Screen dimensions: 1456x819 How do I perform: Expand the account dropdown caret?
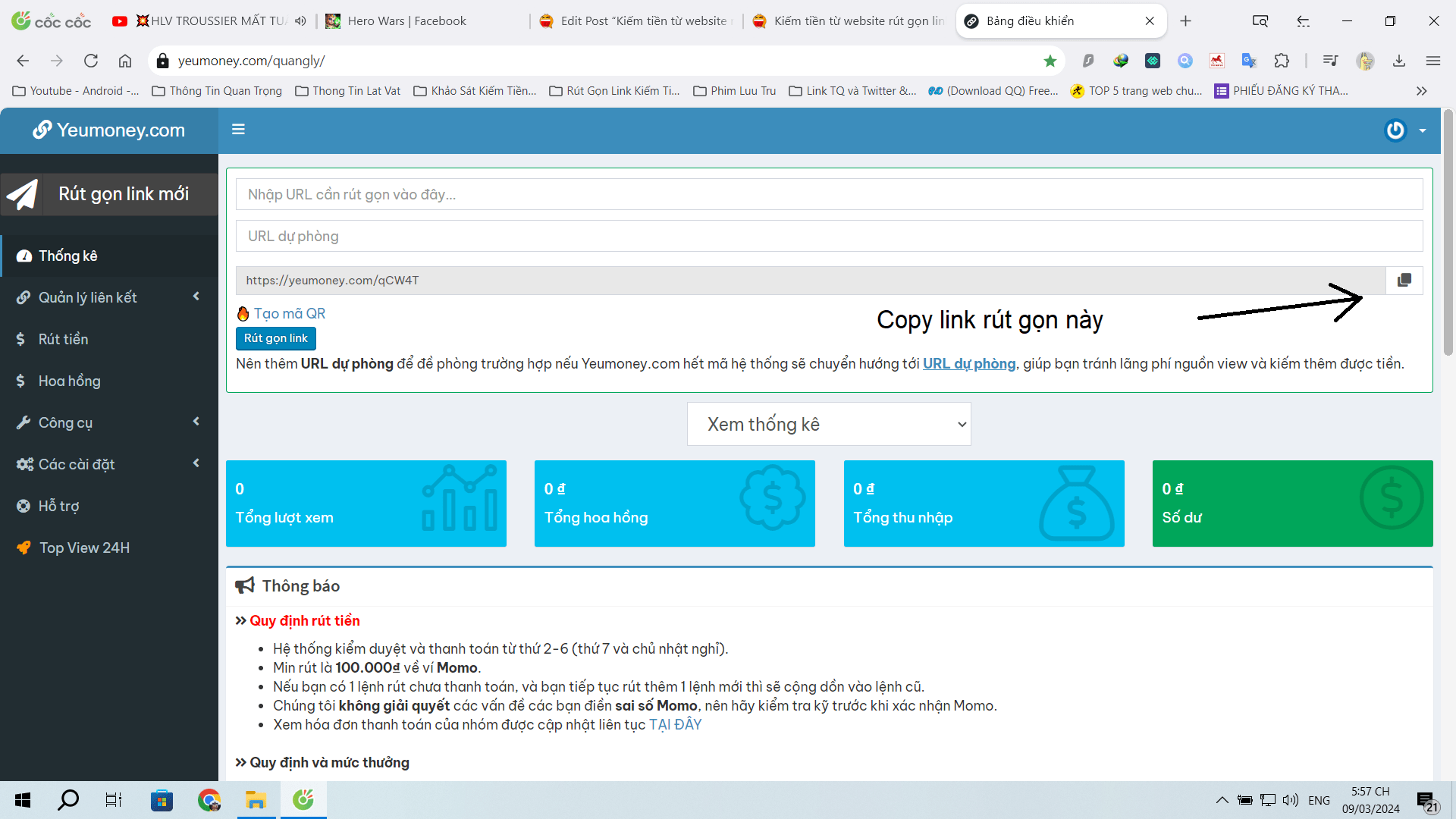click(1423, 130)
